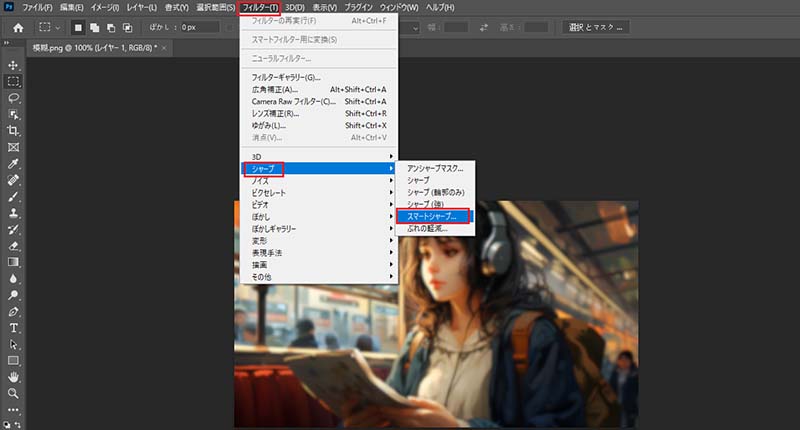Choose ぶれの軽減... from the submenu
This screenshot has height=430, width=800.
click(x=435, y=229)
